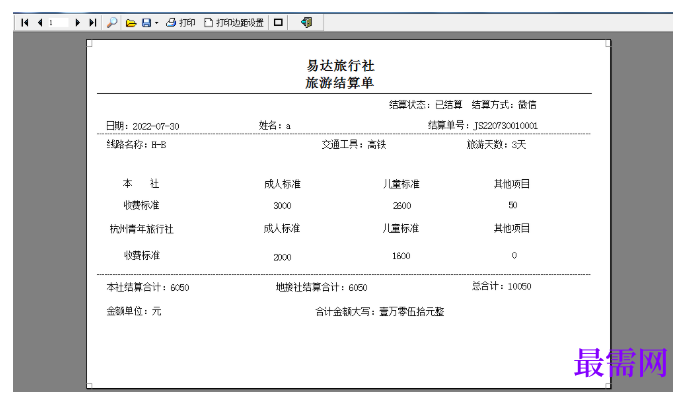Click the label 杭州青年旅行社
686x394 pixels.
tap(141, 229)
